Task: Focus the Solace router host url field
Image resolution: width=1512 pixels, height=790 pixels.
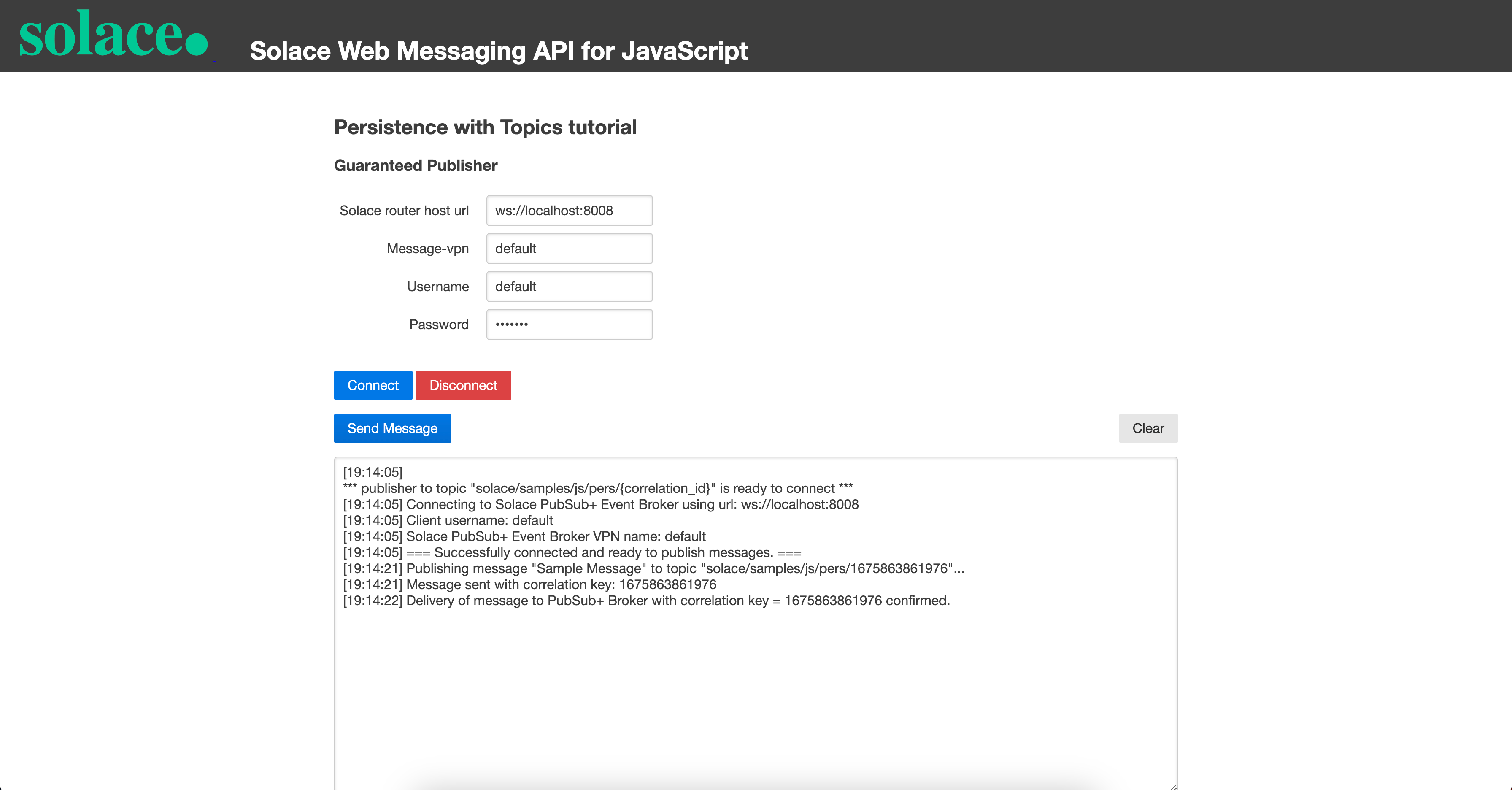Action: coord(569,211)
